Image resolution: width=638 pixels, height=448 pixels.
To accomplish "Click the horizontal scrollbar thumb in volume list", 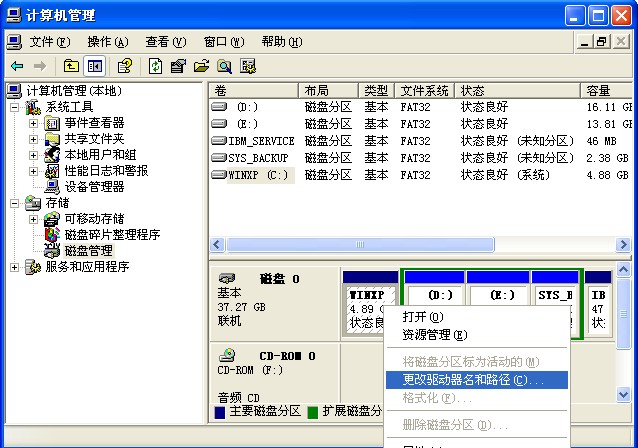I will tap(361, 245).
